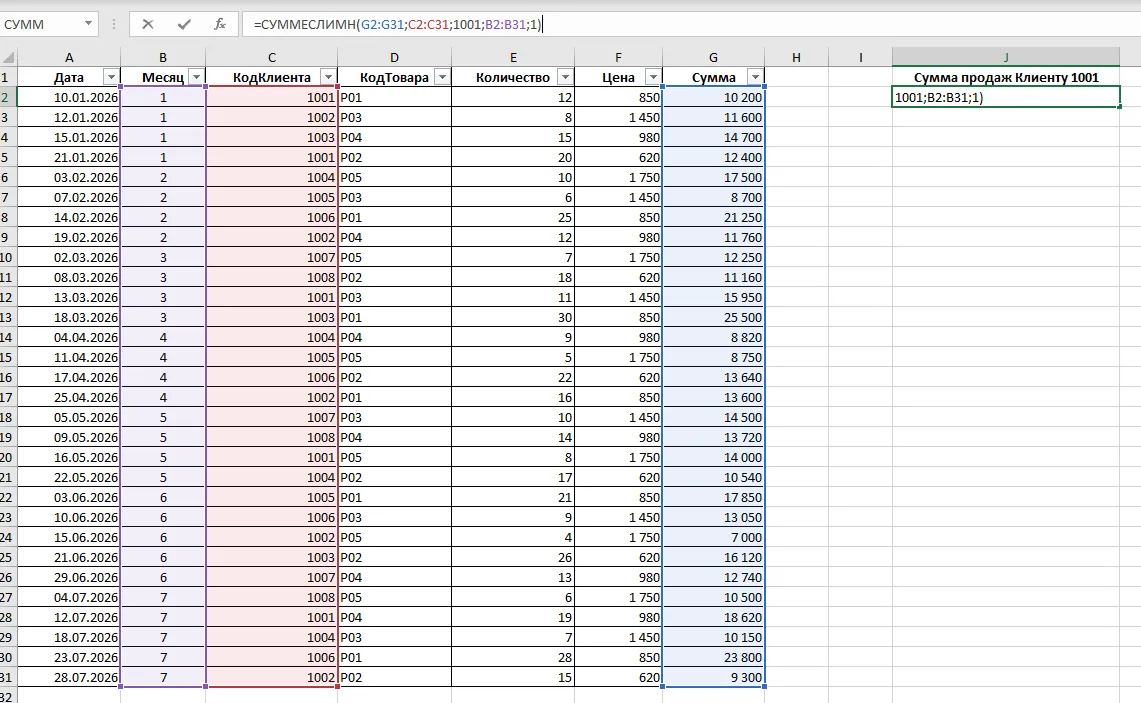Click Дата header cell text
Viewport: 1141px width, 703px height.
68,77
